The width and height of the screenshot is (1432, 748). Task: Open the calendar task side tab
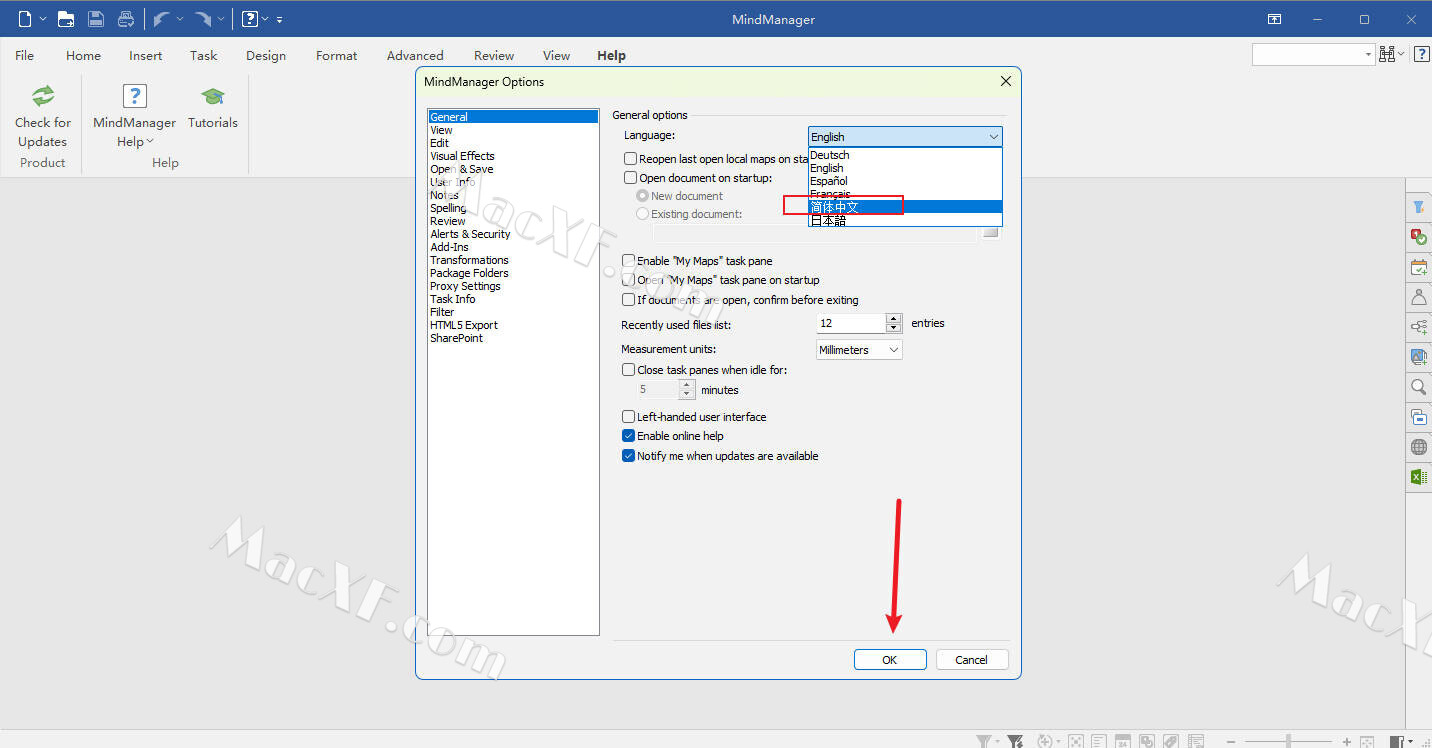[x=1418, y=267]
